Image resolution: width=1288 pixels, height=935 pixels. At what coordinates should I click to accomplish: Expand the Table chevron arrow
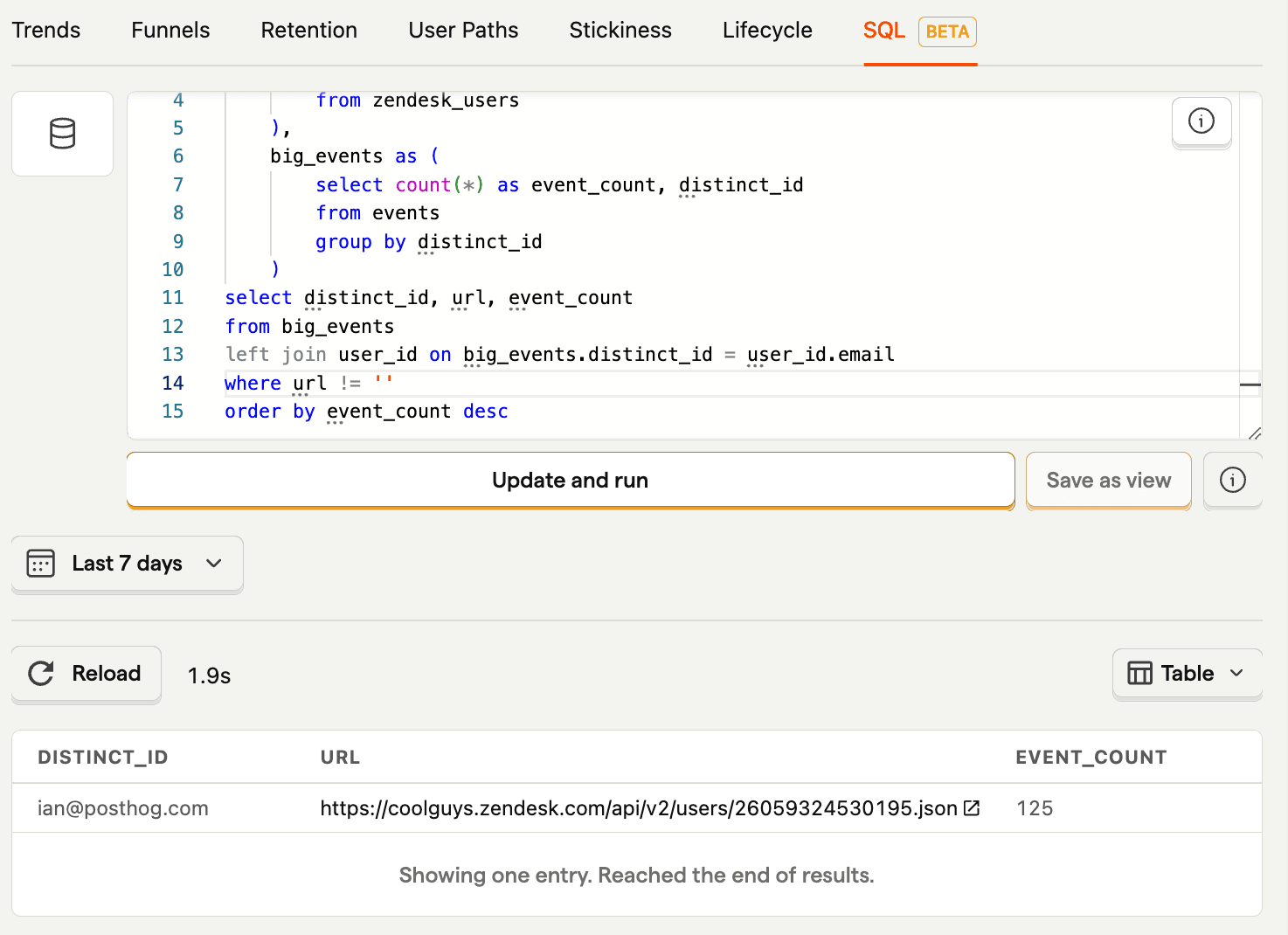1236,673
